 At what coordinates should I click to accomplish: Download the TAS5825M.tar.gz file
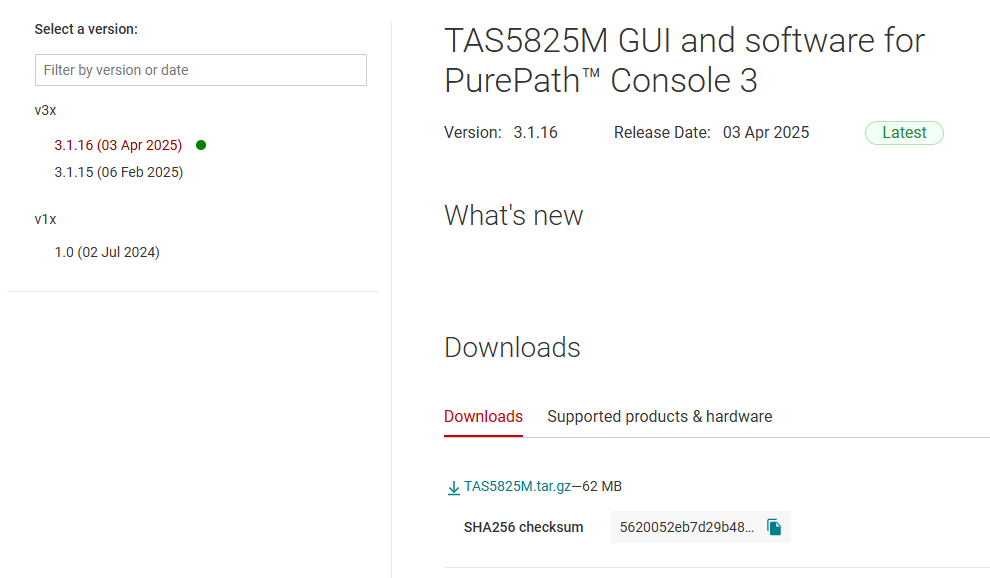517,486
